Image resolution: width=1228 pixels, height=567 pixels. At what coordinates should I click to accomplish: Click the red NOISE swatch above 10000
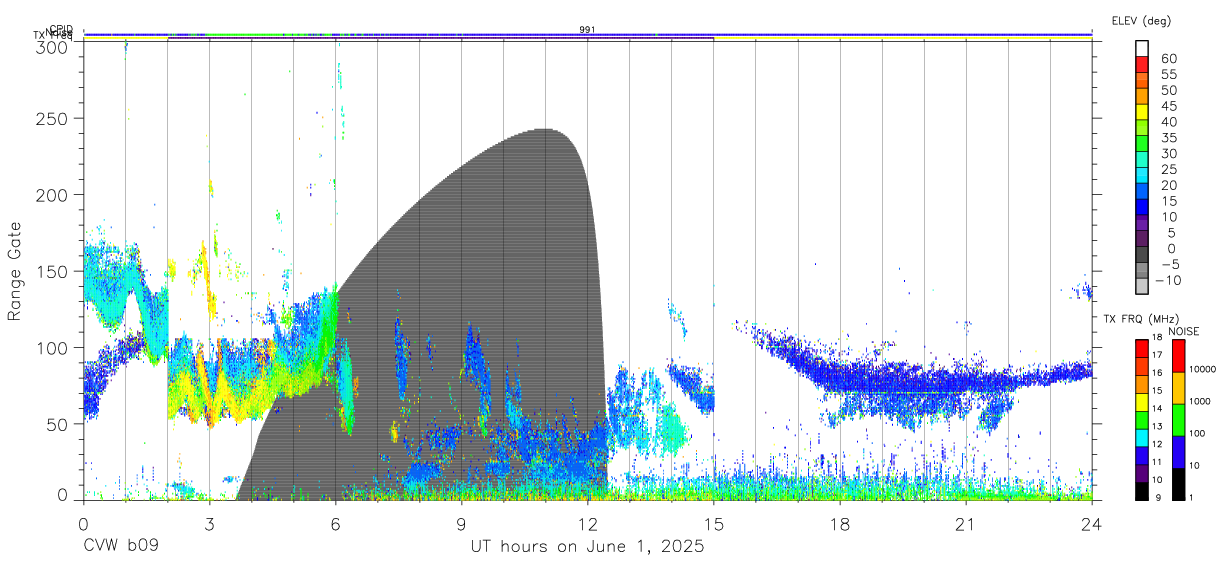pos(1177,356)
